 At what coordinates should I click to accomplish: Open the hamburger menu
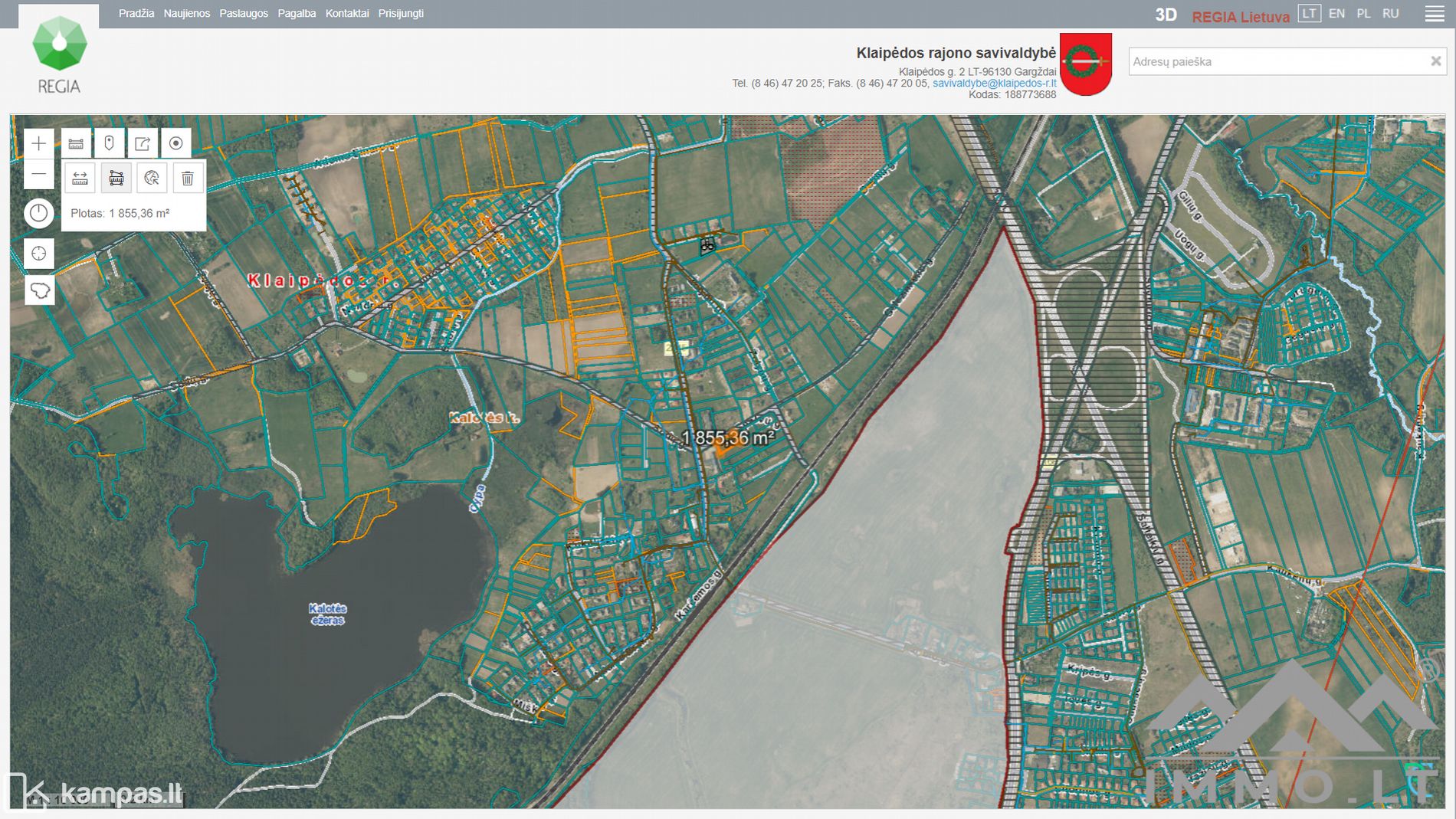pyautogui.click(x=1434, y=14)
